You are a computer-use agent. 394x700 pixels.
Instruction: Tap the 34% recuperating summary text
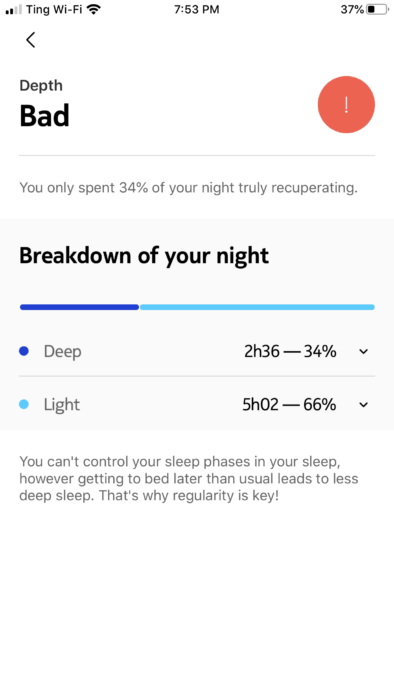[188, 188]
